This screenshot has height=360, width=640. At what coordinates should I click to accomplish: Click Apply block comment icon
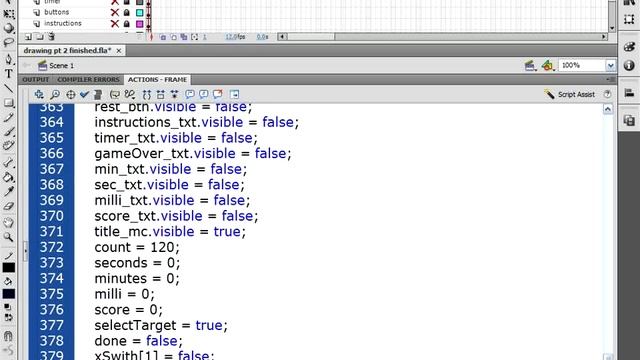(190, 94)
